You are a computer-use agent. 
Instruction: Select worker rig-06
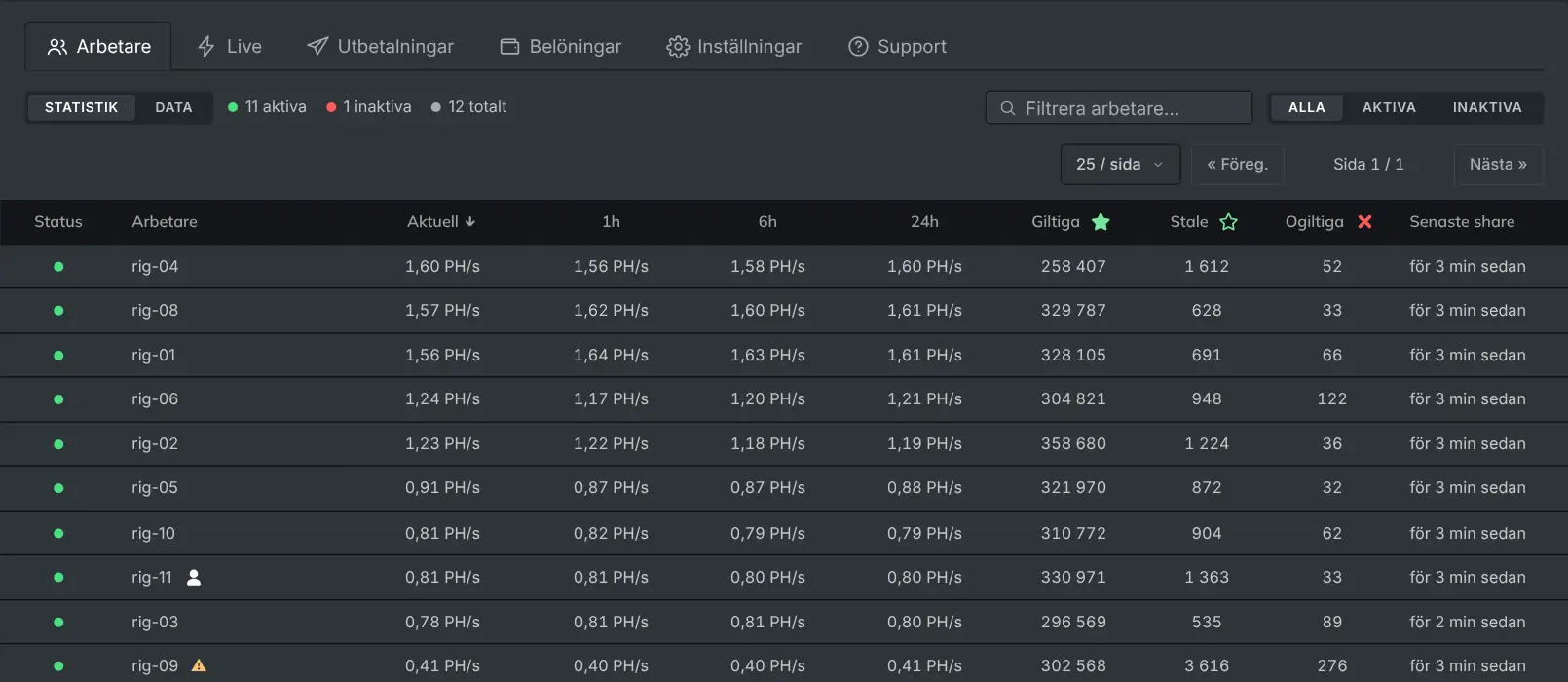click(x=155, y=398)
